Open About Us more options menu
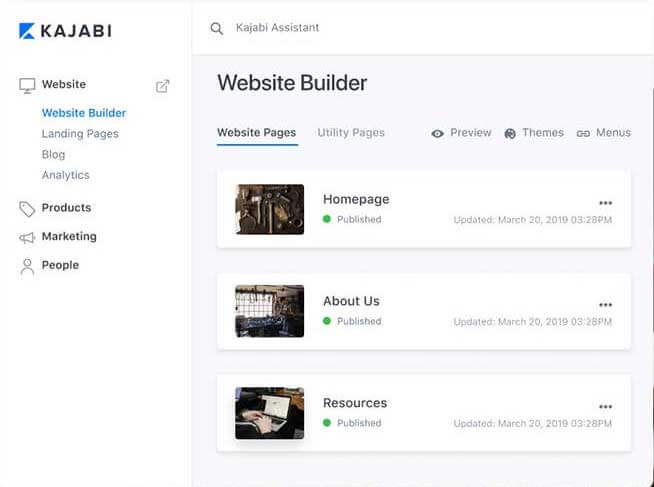Viewport: 654px width, 487px height. click(605, 305)
